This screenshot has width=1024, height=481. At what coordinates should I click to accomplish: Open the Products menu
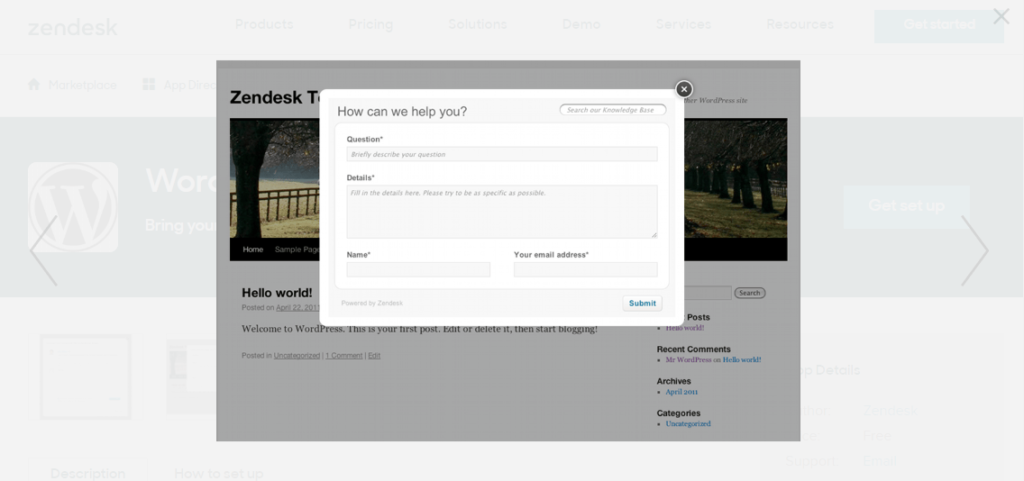pyautogui.click(x=264, y=25)
